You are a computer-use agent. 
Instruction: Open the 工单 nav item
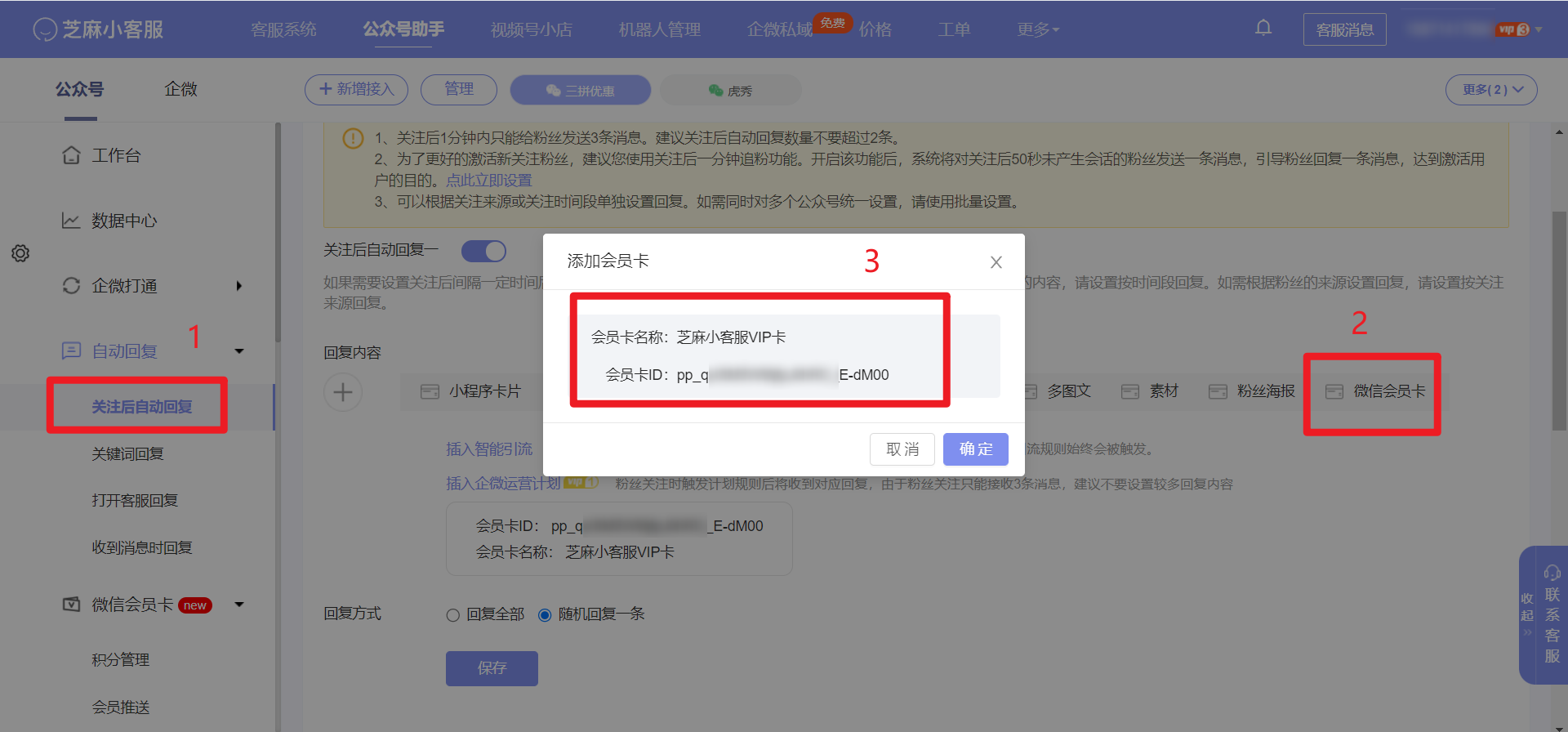[954, 29]
